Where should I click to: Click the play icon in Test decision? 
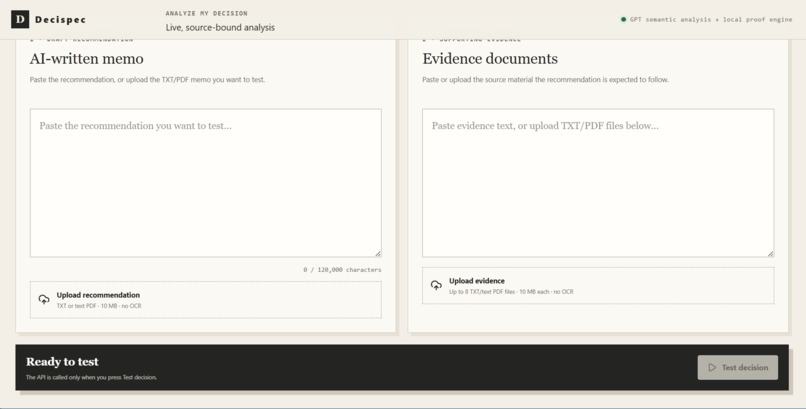point(712,367)
